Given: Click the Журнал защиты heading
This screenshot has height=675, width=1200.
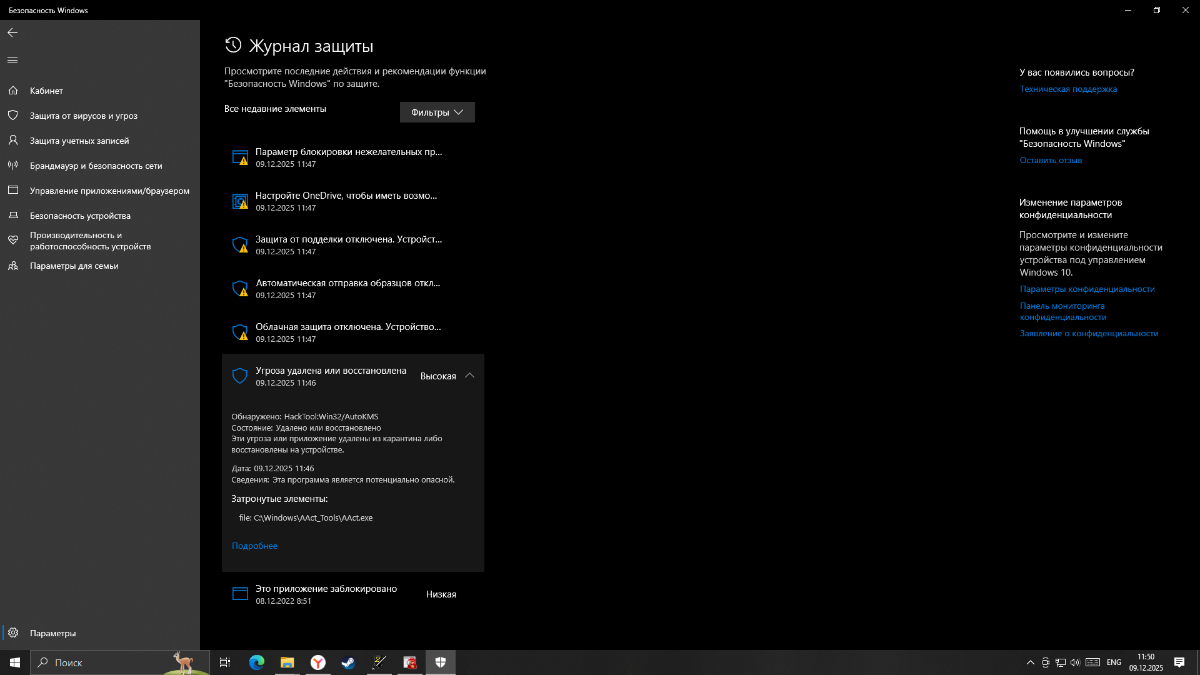Looking at the screenshot, I should (310, 46).
